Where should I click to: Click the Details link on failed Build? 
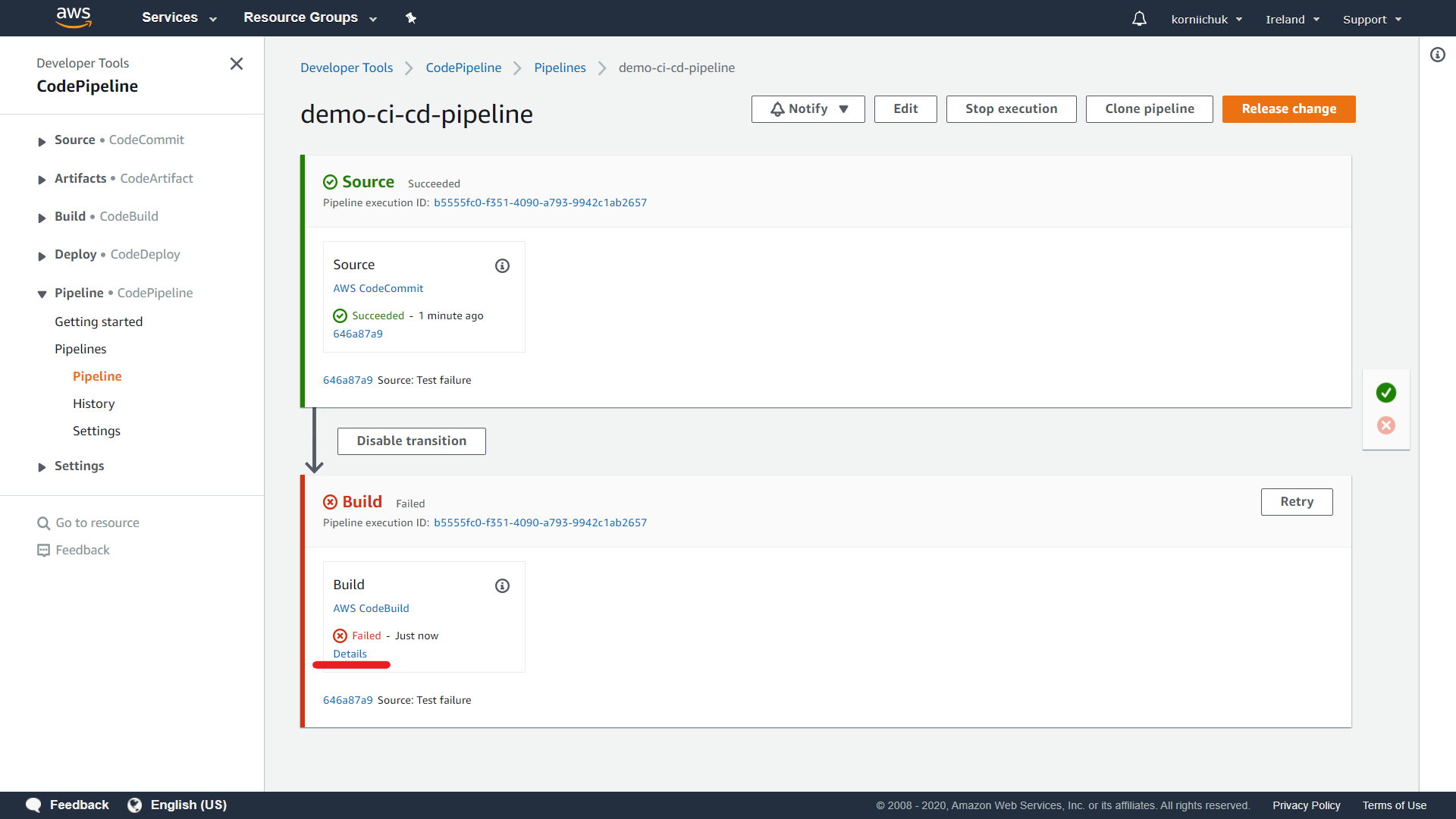point(349,653)
